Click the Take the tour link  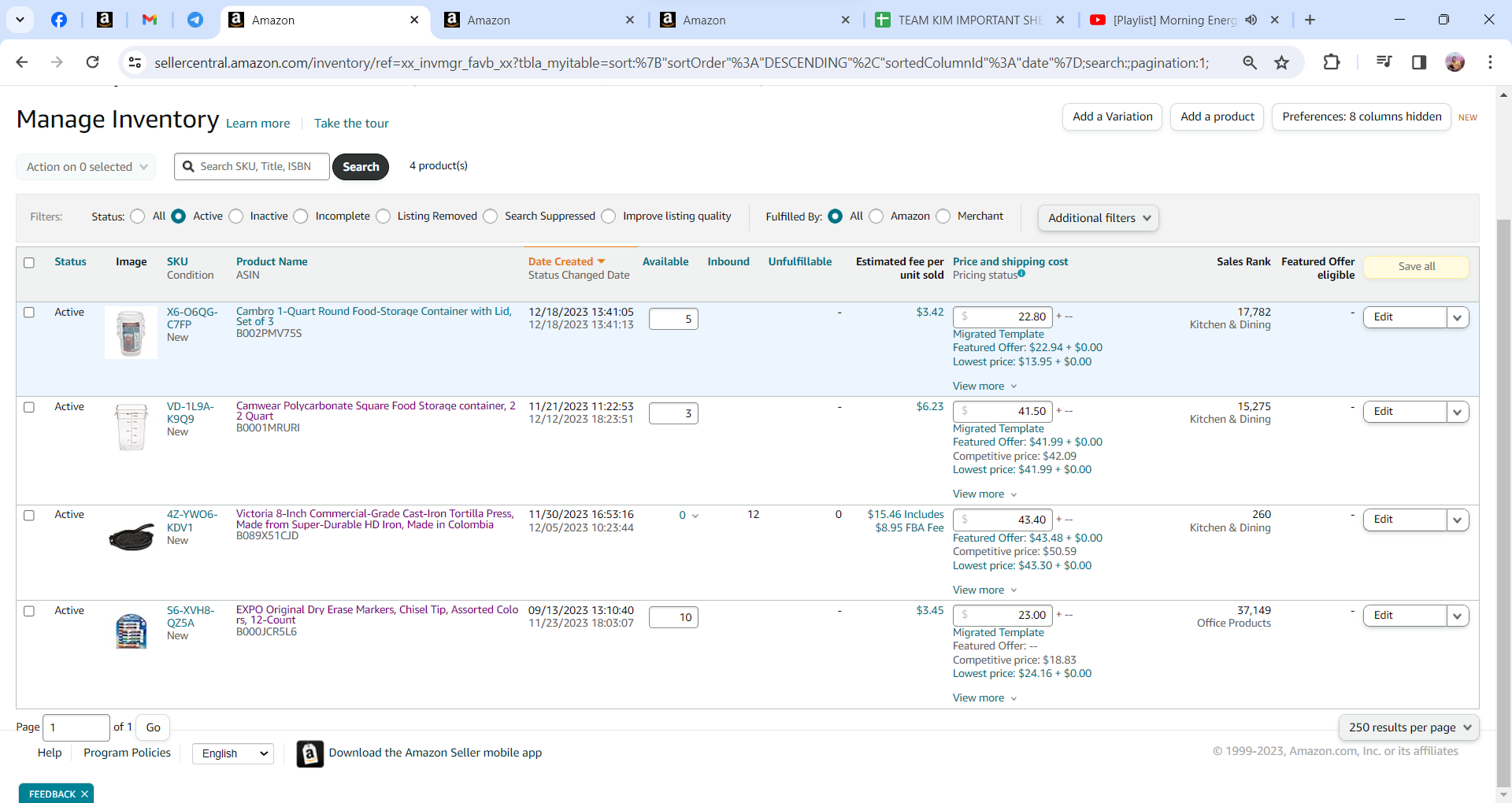(x=351, y=123)
